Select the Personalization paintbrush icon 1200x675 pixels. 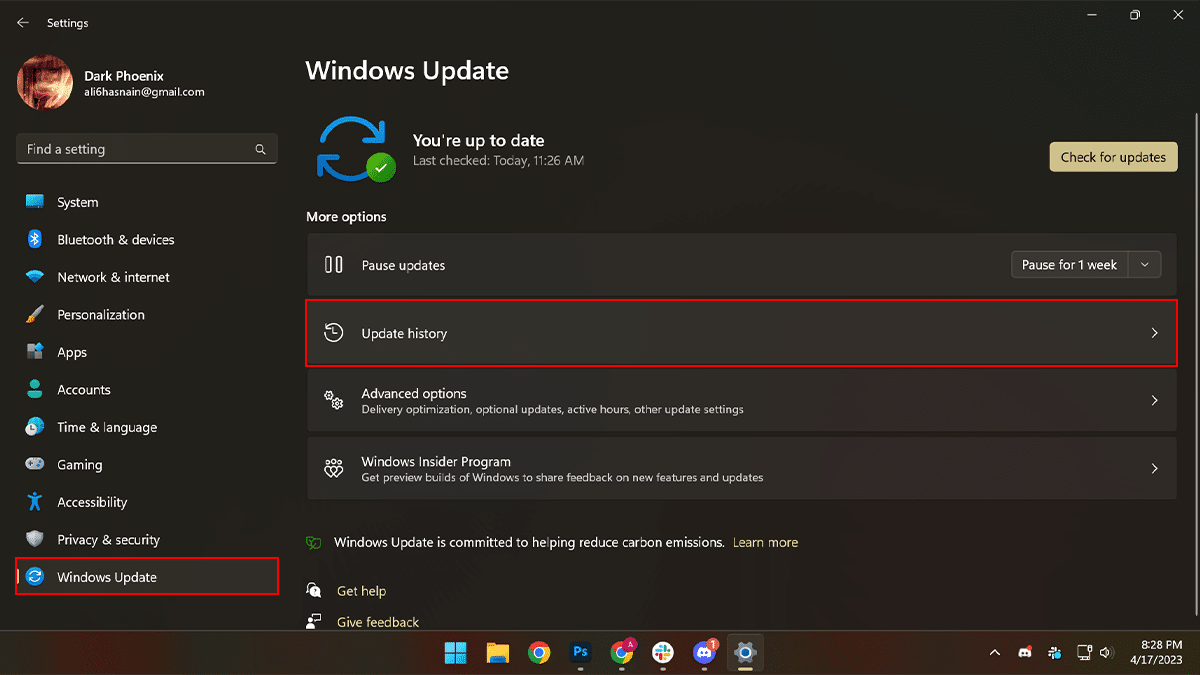(x=35, y=314)
